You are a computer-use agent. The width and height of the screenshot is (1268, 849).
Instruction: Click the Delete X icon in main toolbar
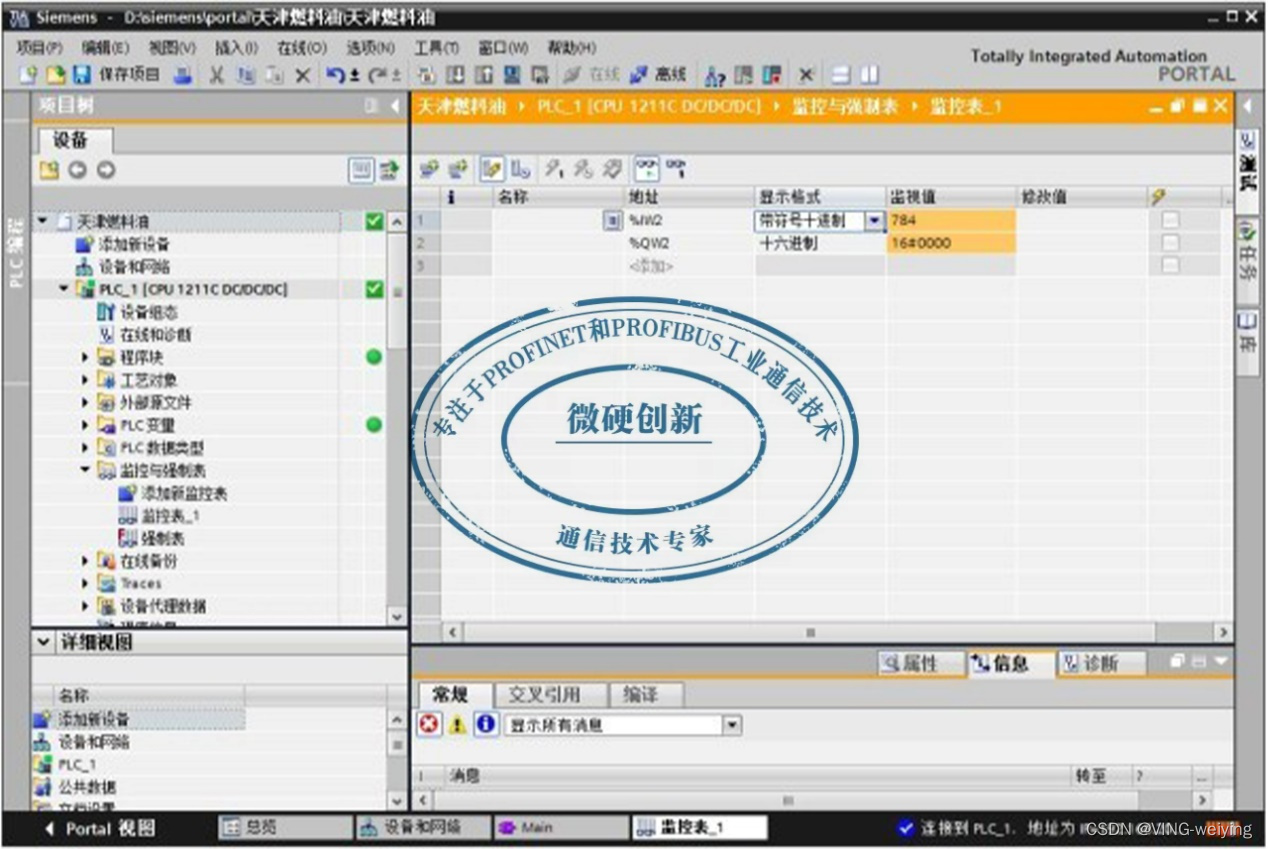point(302,75)
